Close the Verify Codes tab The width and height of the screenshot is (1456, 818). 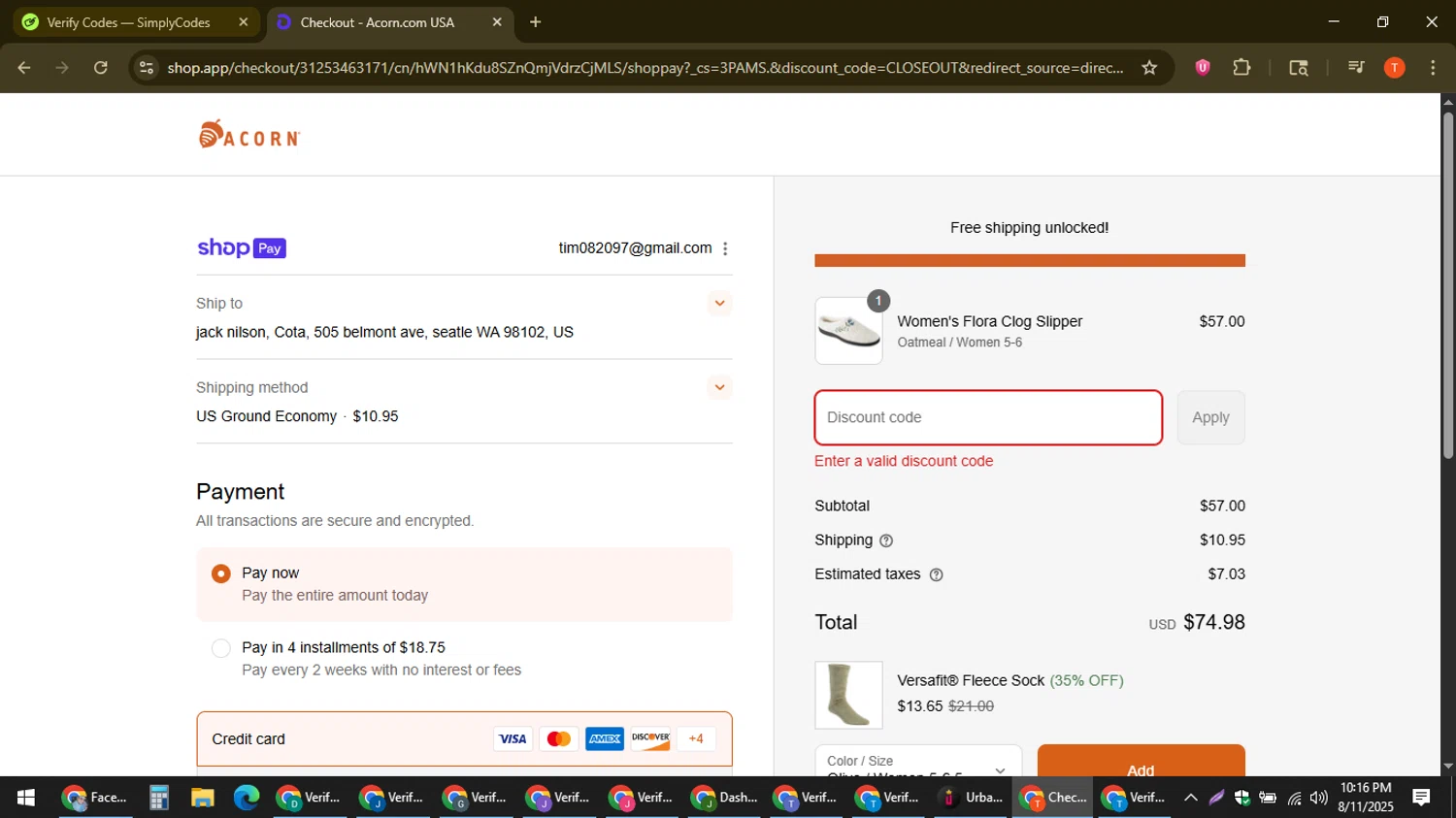point(243,22)
